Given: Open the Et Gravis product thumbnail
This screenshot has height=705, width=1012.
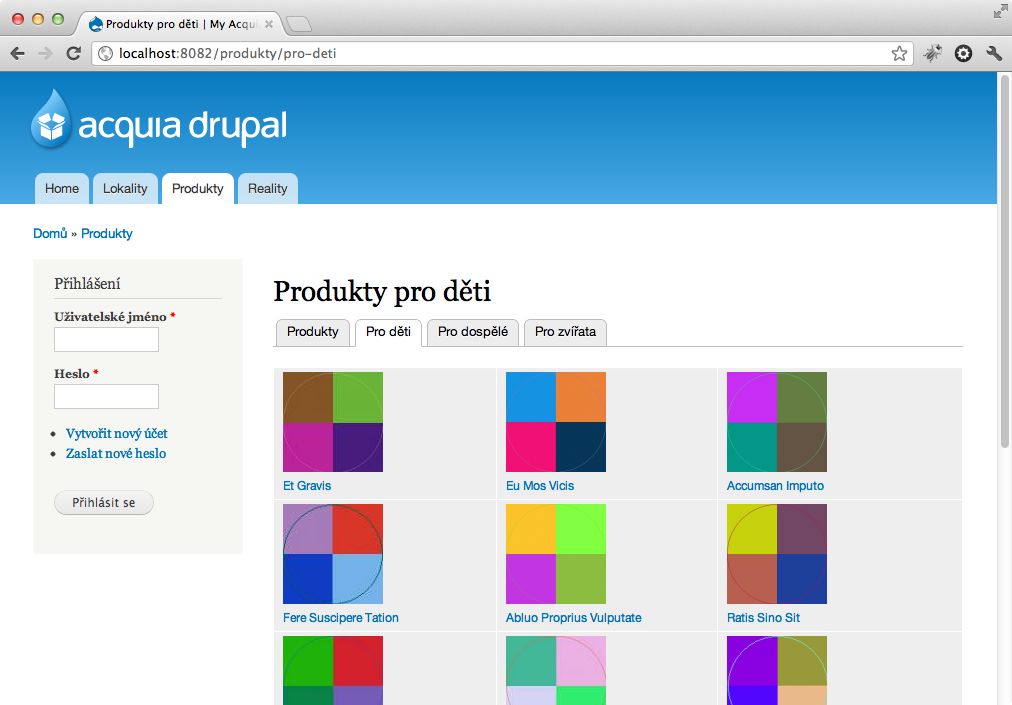Looking at the screenshot, I should point(333,422).
